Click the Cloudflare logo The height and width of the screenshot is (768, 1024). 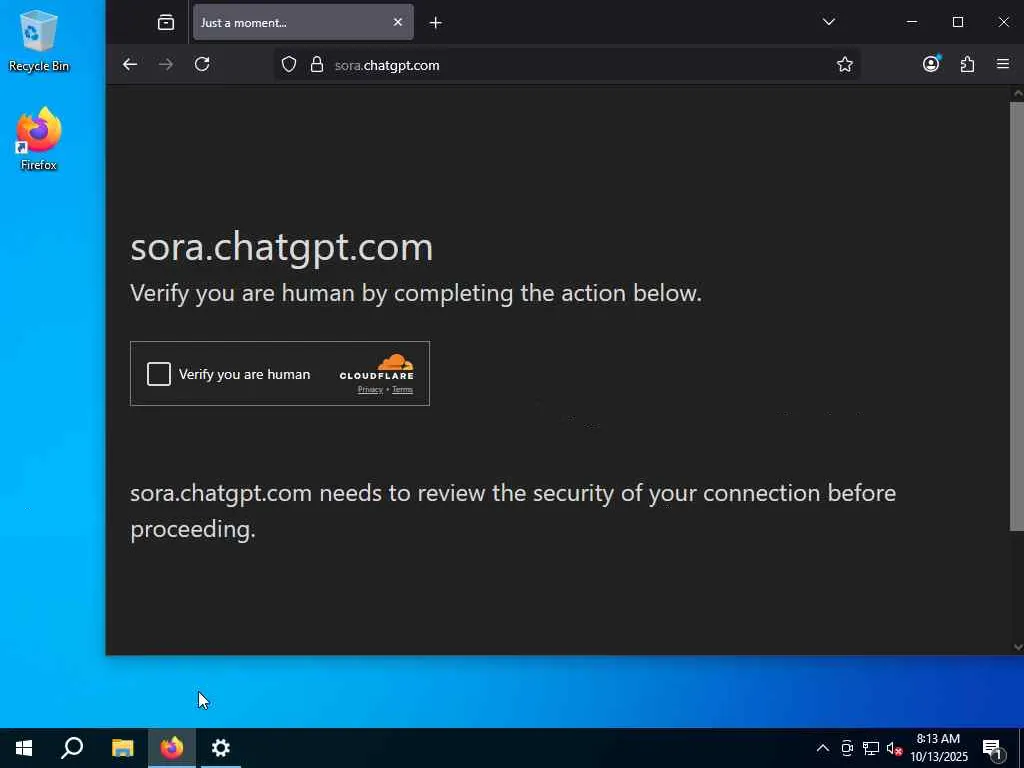coord(377,367)
